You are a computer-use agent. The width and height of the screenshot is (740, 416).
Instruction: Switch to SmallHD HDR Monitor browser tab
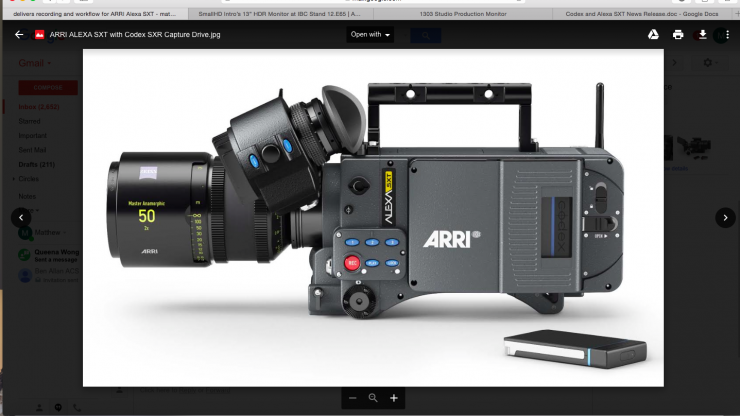276,15
